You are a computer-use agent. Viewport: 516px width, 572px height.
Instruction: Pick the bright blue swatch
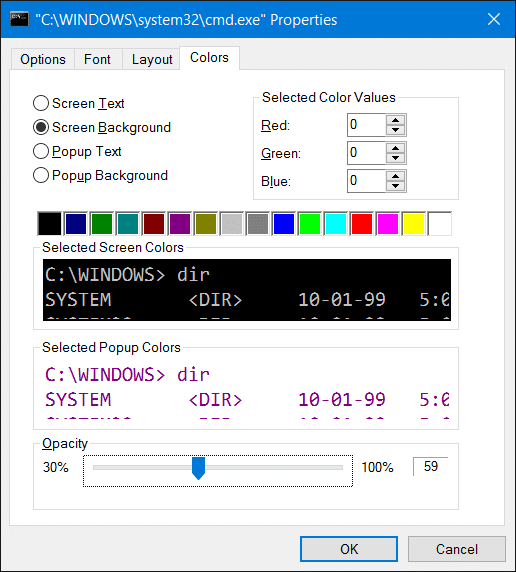click(x=284, y=224)
